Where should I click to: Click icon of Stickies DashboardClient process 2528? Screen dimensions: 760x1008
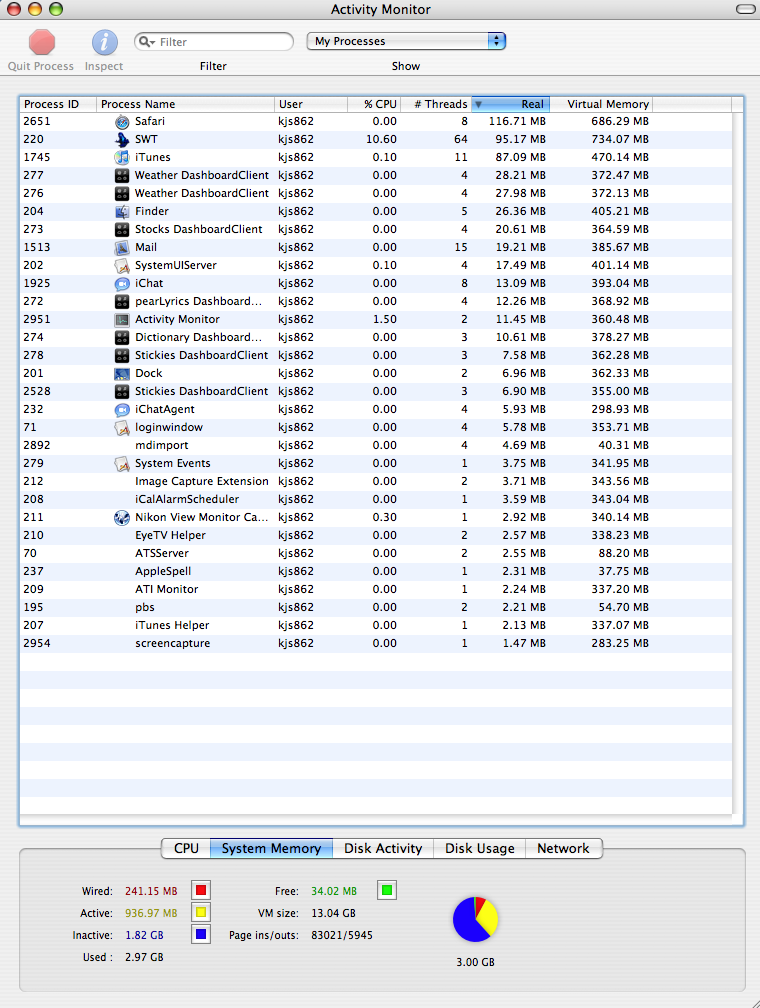click(122, 392)
